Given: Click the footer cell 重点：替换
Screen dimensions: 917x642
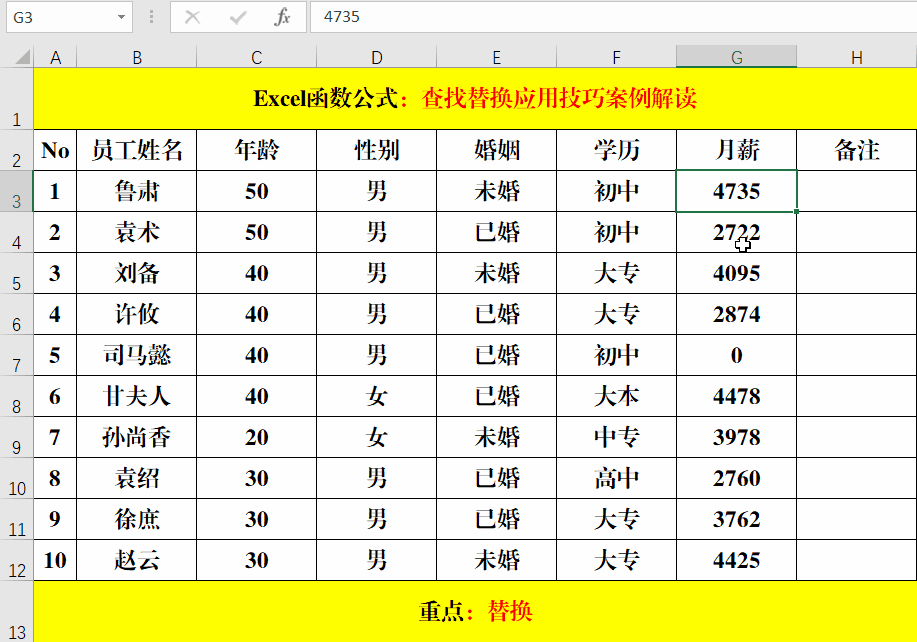Looking at the screenshot, I should point(475,612).
